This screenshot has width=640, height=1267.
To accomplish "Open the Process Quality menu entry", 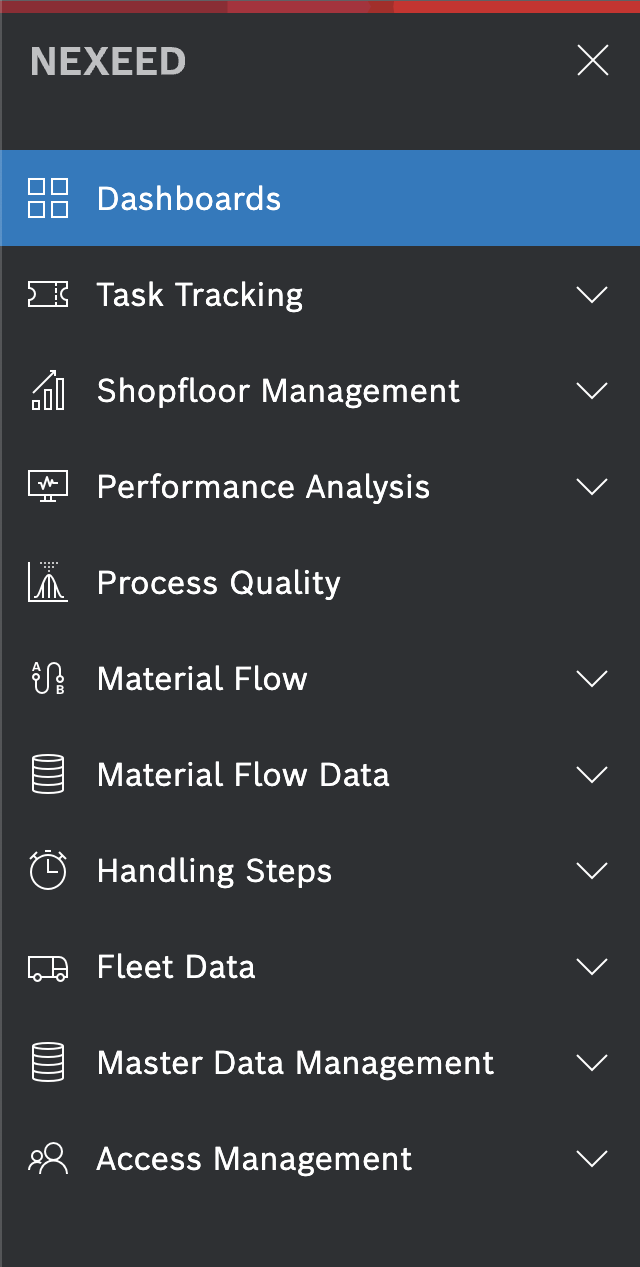I will pyautogui.click(x=218, y=582).
